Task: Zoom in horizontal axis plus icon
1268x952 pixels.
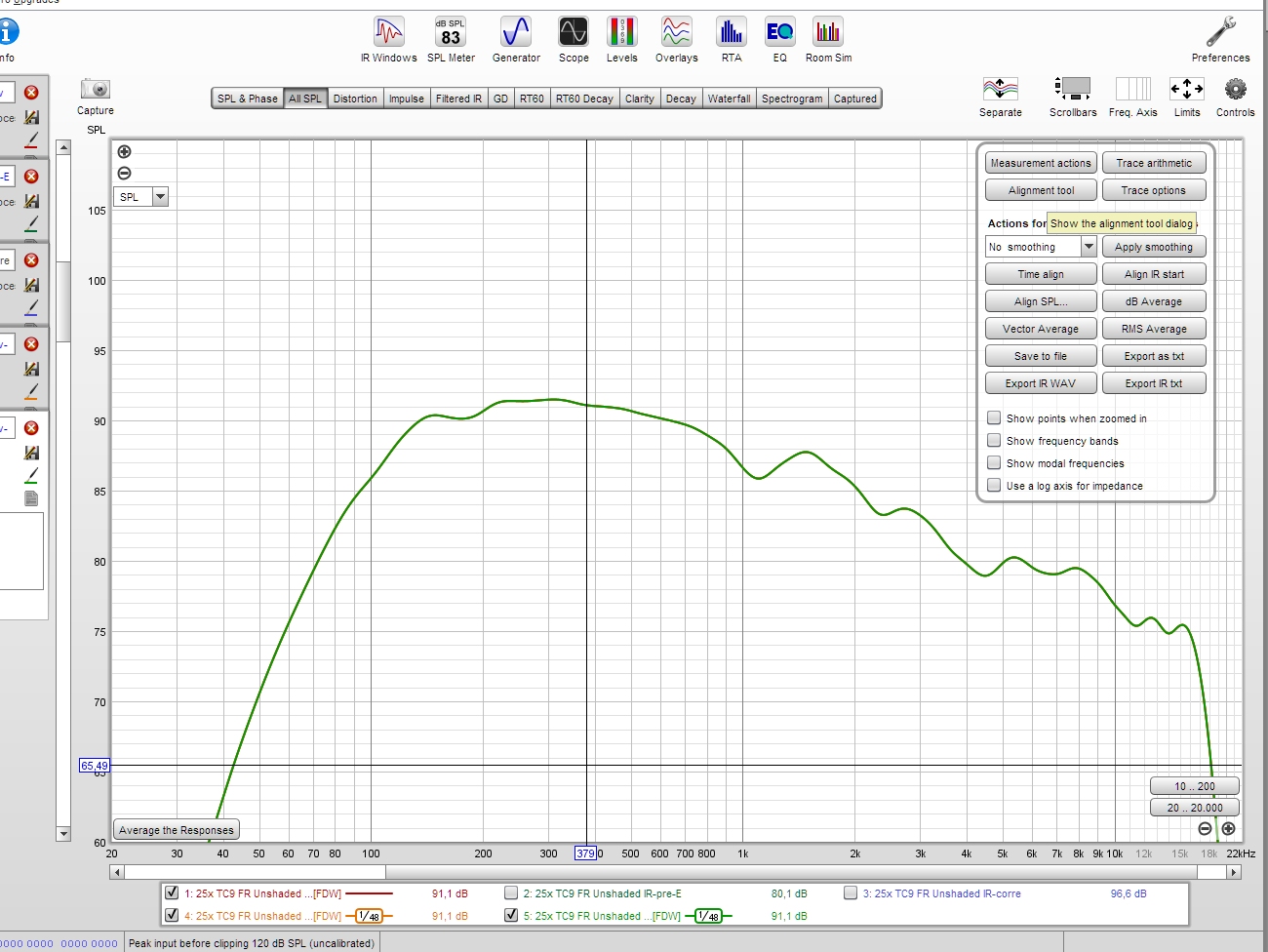Action: pos(1228,828)
